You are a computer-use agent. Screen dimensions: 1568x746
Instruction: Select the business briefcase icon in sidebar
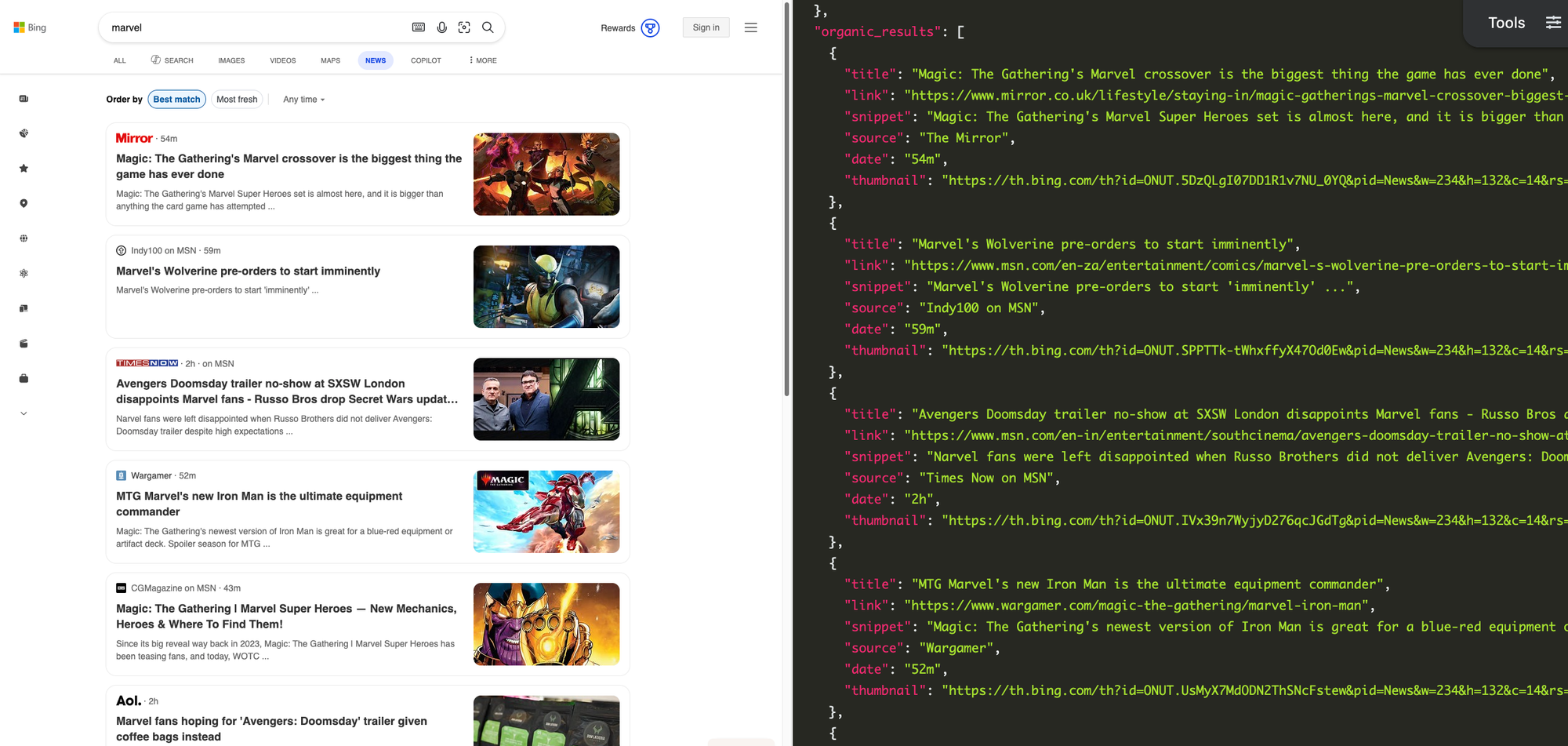[24, 379]
